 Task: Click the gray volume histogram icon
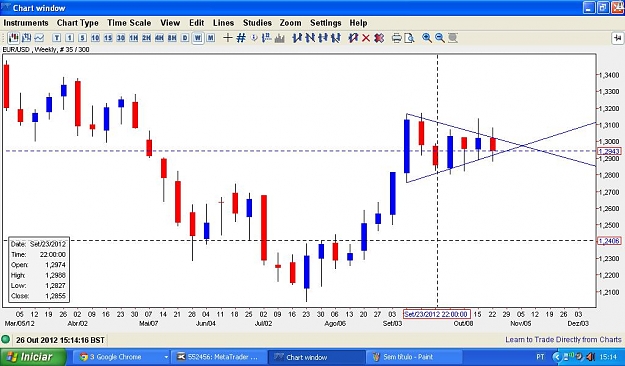pos(279,38)
